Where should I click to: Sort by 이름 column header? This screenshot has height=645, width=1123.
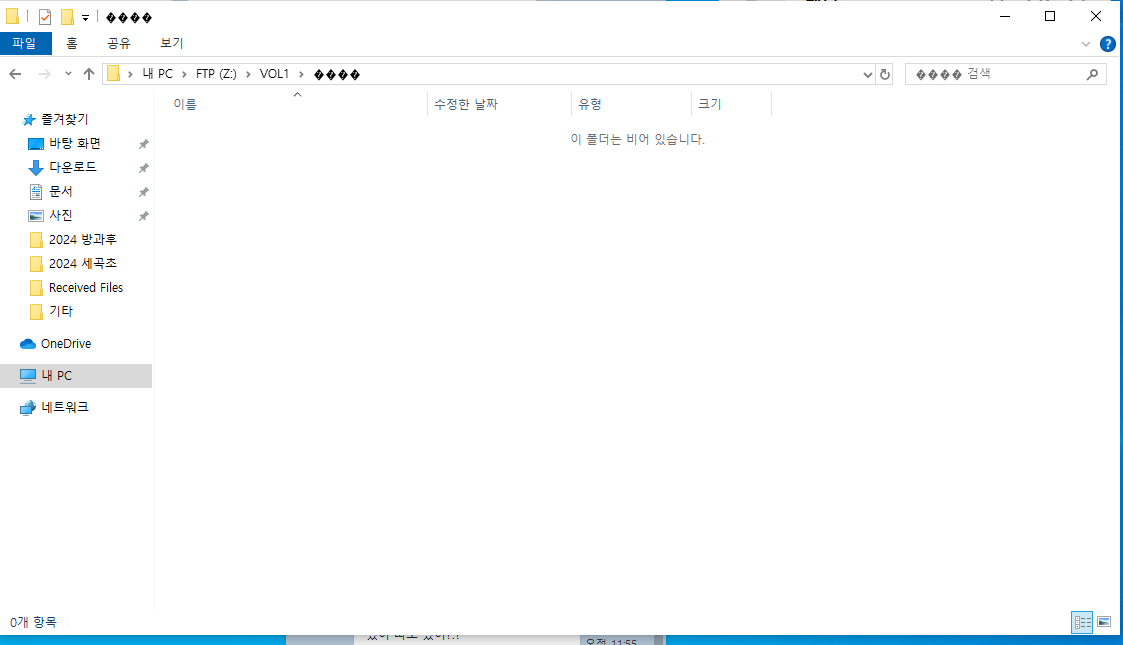pyautogui.click(x=185, y=105)
